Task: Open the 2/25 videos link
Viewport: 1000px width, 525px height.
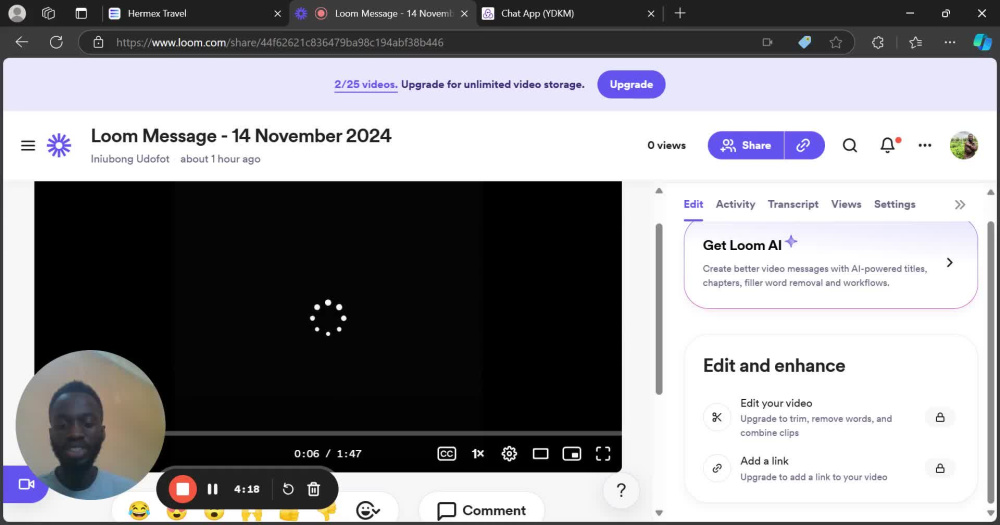Action: (x=365, y=84)
